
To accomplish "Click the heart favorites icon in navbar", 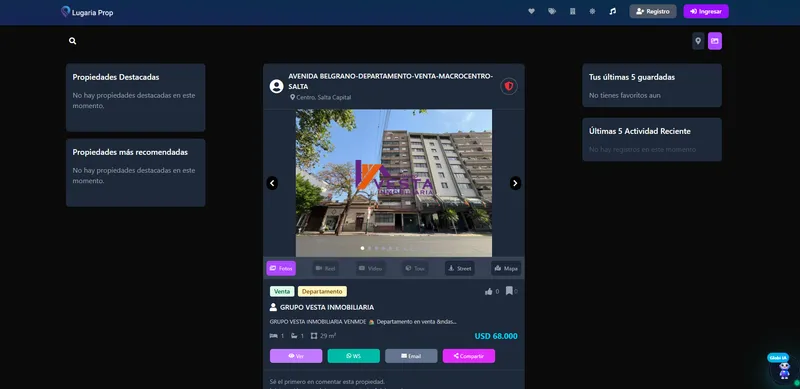I will (531, 11).
